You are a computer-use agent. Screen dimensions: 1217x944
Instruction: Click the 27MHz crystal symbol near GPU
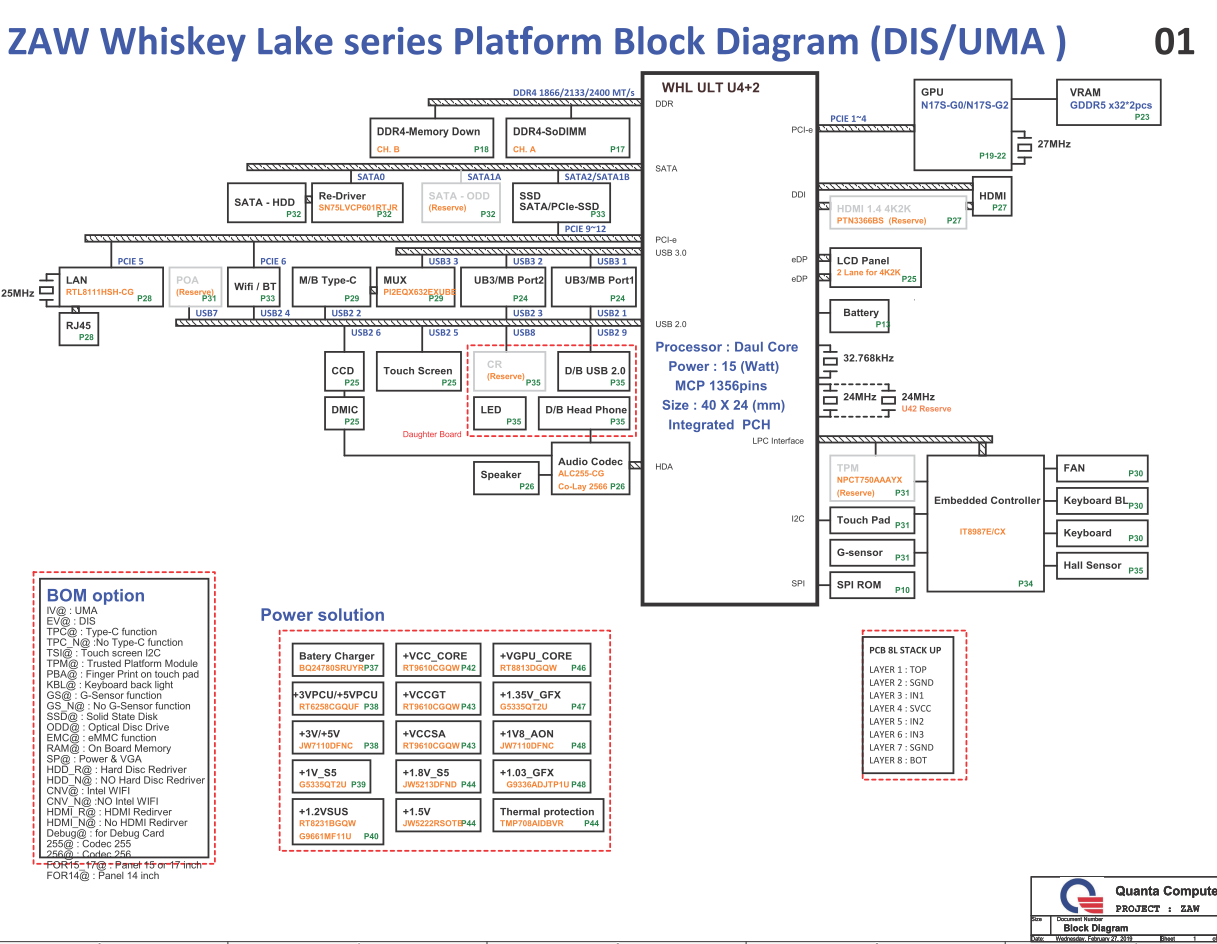pyautogui.click(x=1023, y=145)
